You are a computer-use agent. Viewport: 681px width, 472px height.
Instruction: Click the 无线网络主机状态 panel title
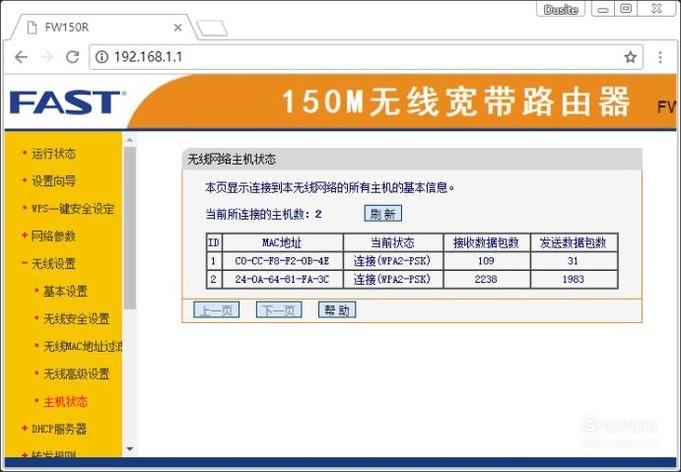pyautogui.click(x=231, y=159)
